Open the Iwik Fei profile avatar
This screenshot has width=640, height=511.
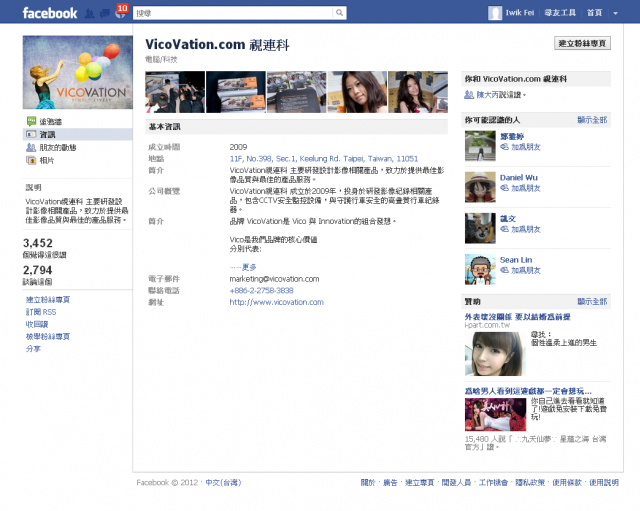click(x=495, y=13)
